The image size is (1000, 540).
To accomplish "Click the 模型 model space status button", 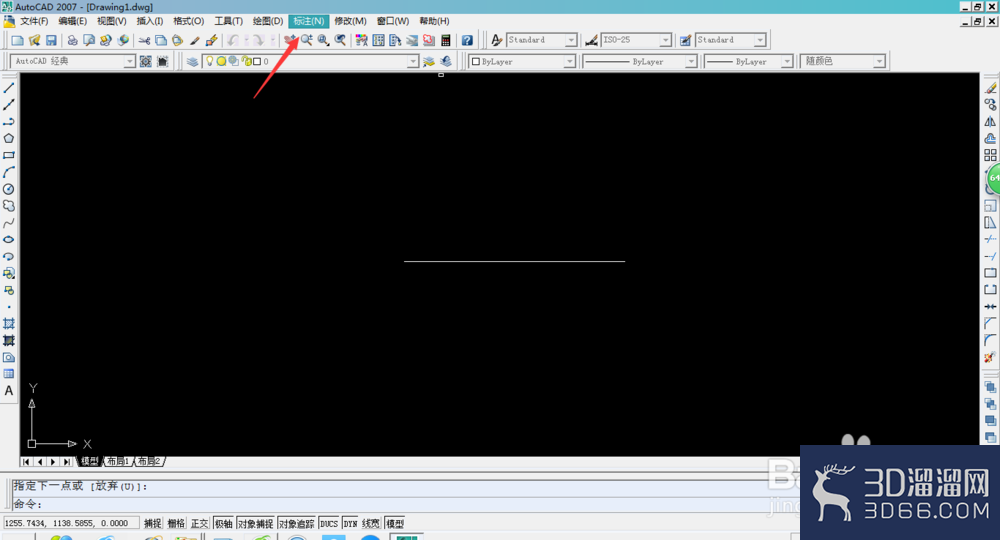I will [395, 523].
